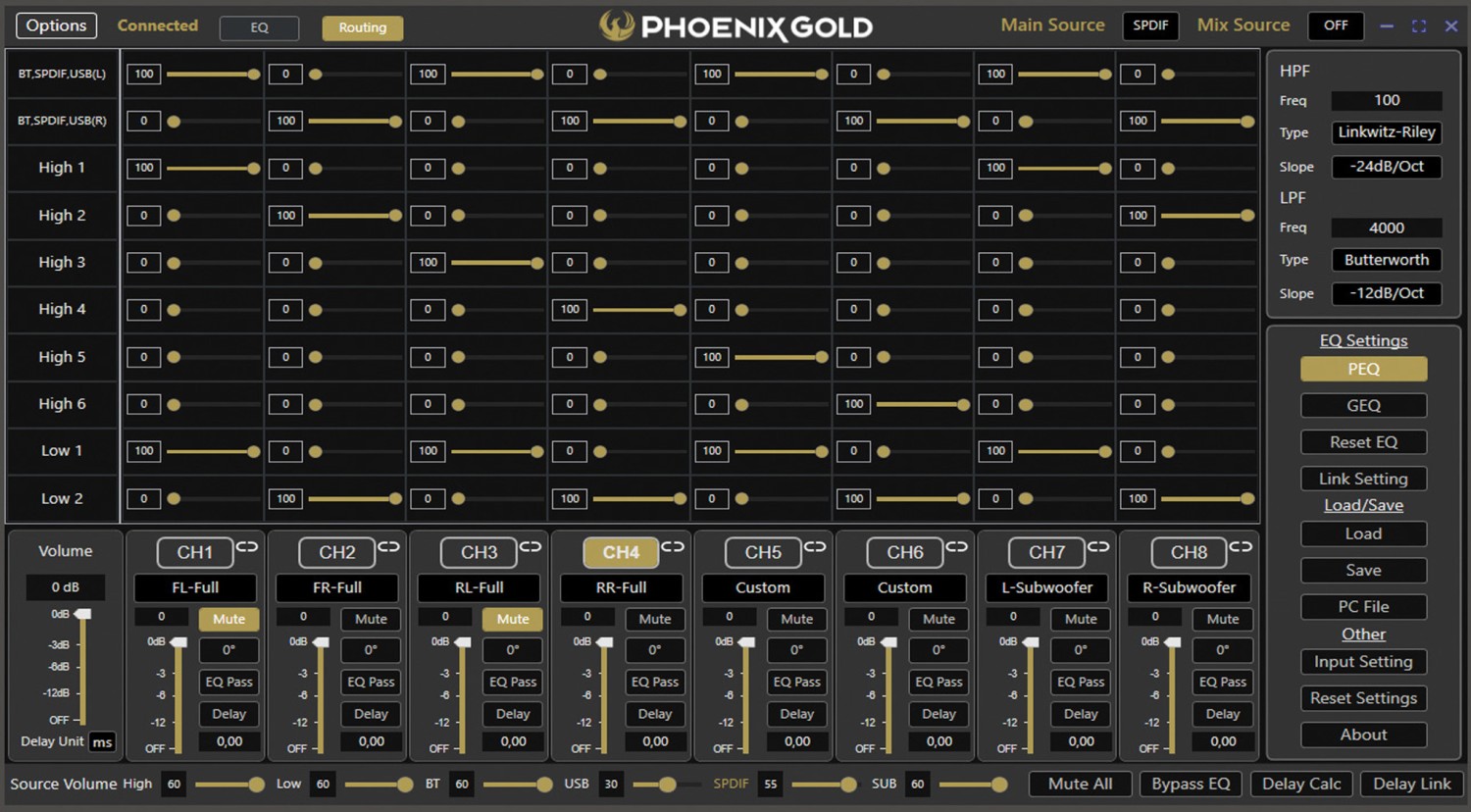
Task: Toggle Mute on CH5
Action: (x=796, y=619)
